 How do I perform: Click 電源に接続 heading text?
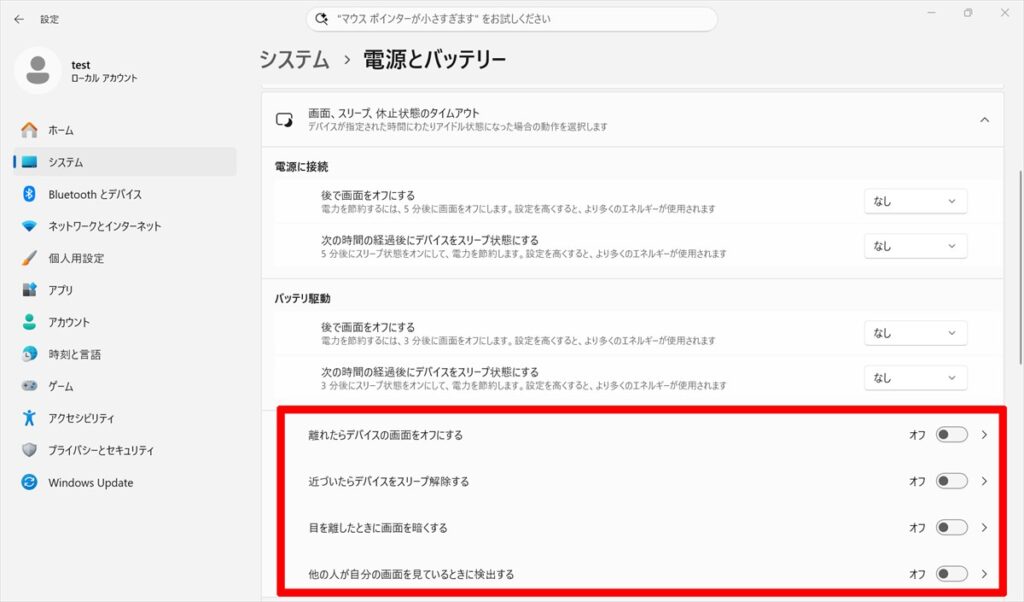(x=301, y=166)
